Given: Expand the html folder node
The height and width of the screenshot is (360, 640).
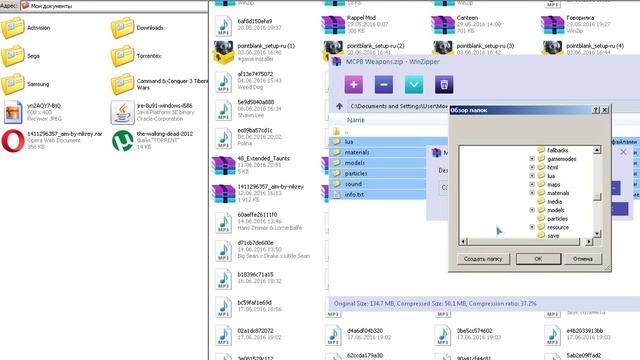Looking at the screenshot, I should pyautogui.click(x=532, y=167).
